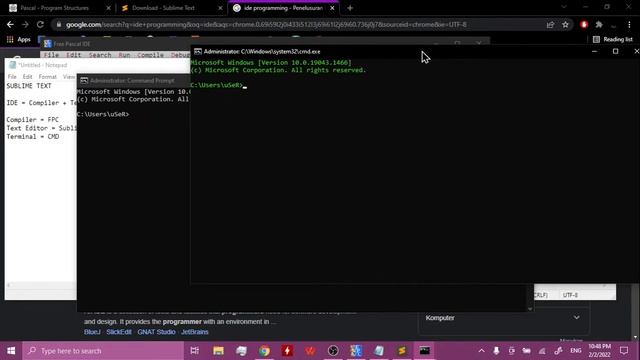Show hidden system tray icons
Image resolution: width=640 pixels, height=360 pixels.
[482, 351]
